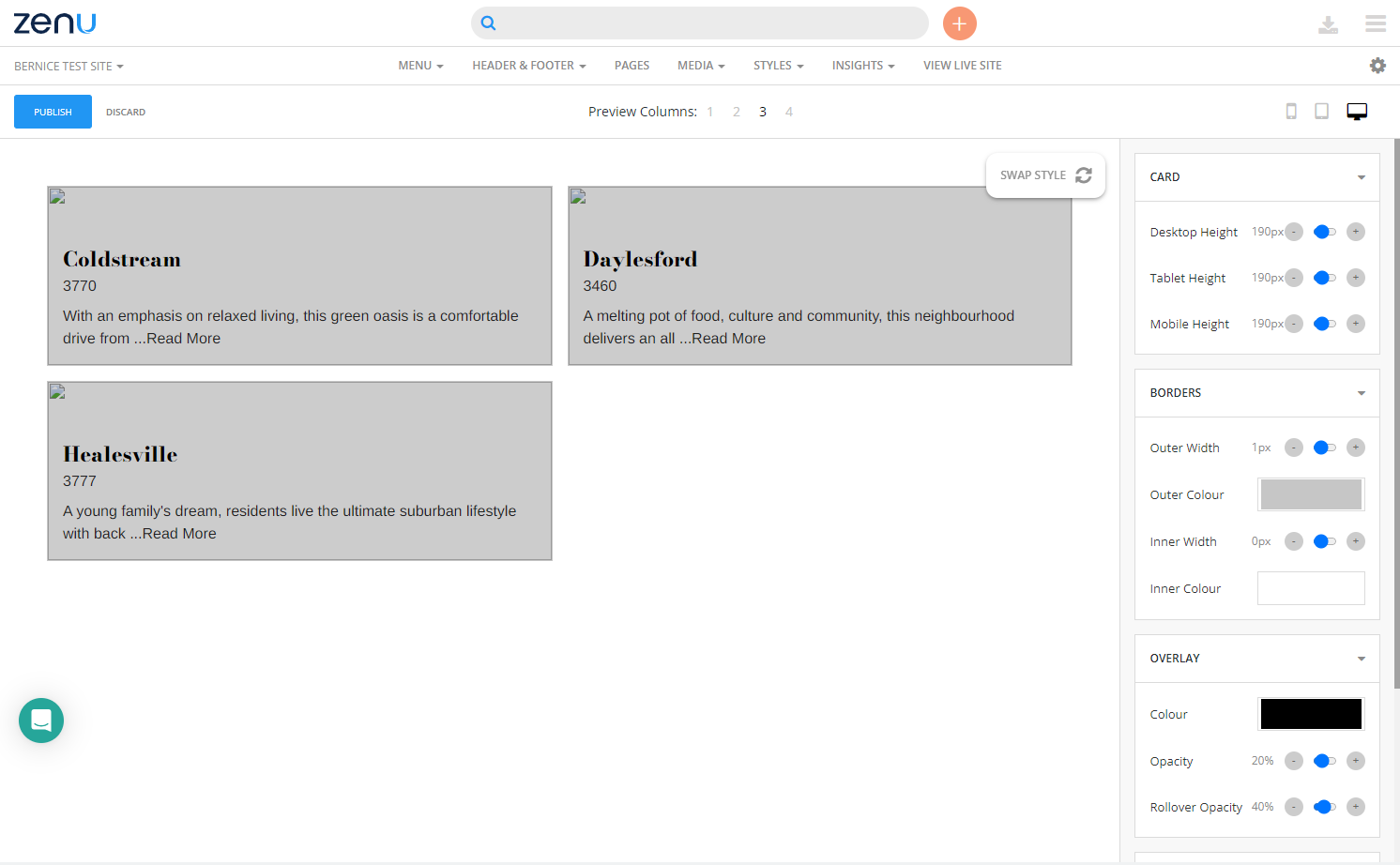This screenshot has width=1400, height=865.
Task: Switch to tablet preview icon
Action: [1321, 112]
